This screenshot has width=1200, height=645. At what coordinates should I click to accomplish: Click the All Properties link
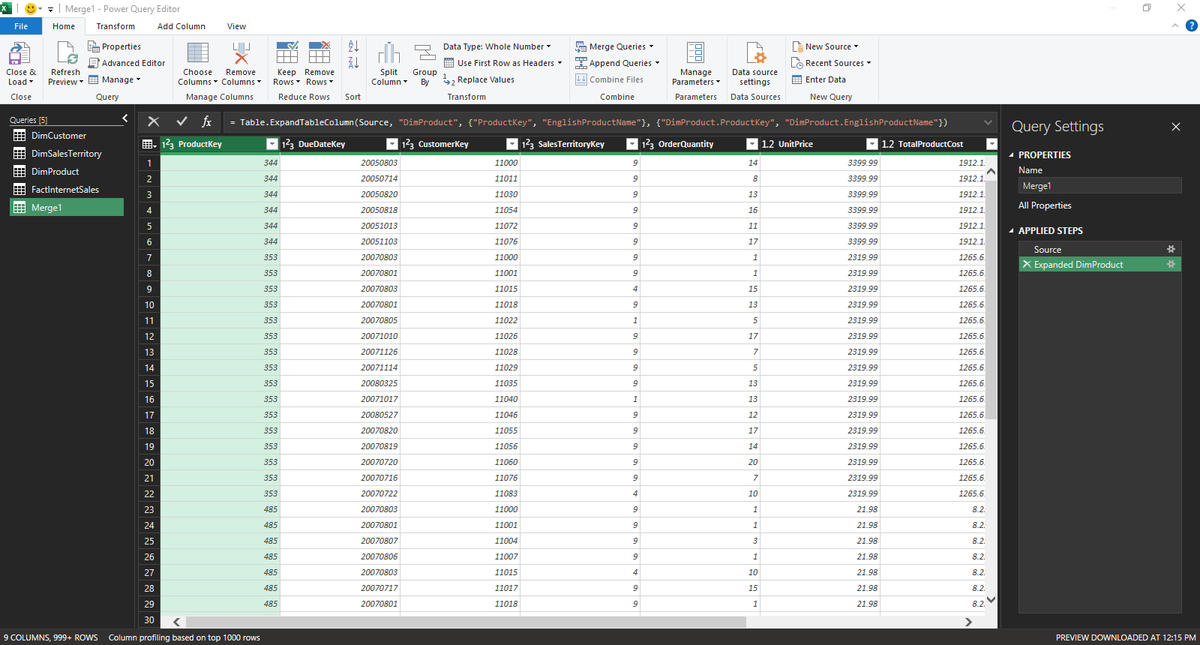tap(1044, 205)
